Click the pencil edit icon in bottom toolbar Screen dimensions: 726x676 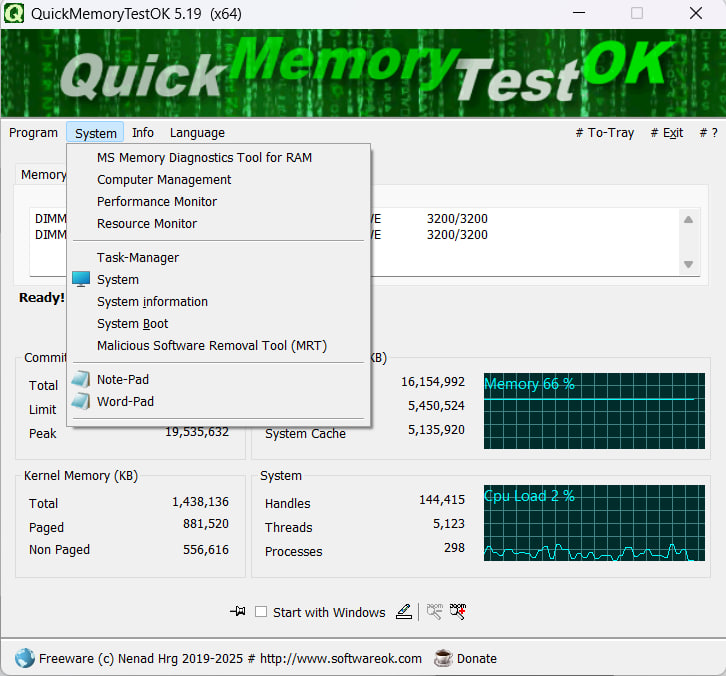pyautogui.click(x=404, y=612)
